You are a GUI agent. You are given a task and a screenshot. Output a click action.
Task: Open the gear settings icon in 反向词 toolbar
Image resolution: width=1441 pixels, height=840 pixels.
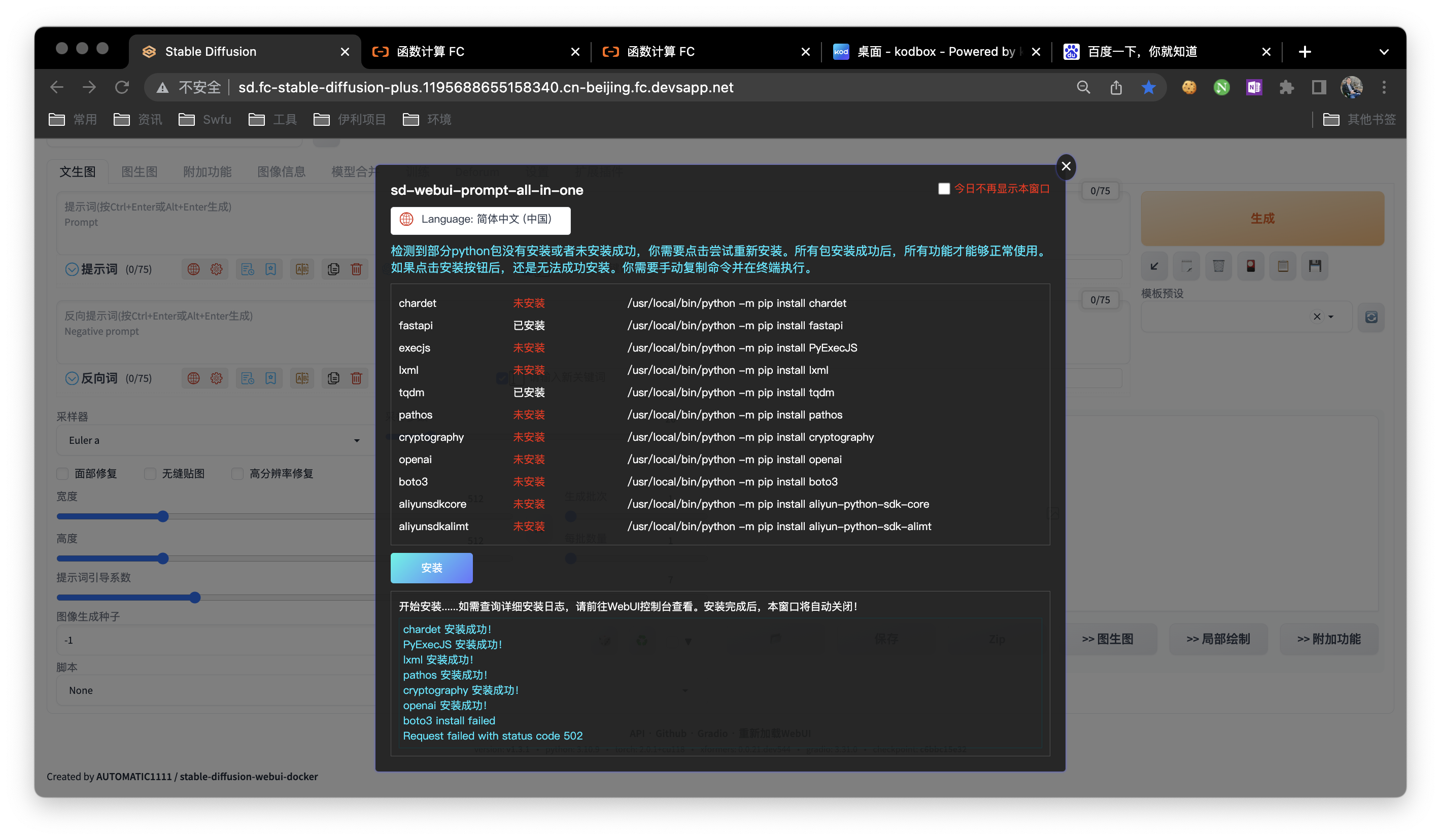[x=216, y=378]
